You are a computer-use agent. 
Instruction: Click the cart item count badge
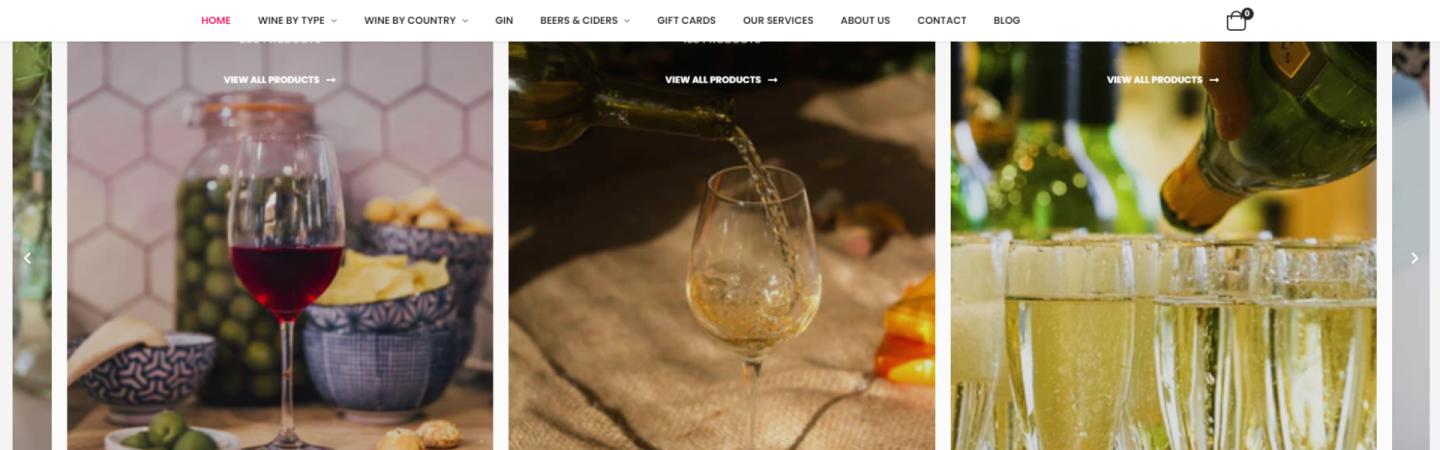pos(1247,14)
